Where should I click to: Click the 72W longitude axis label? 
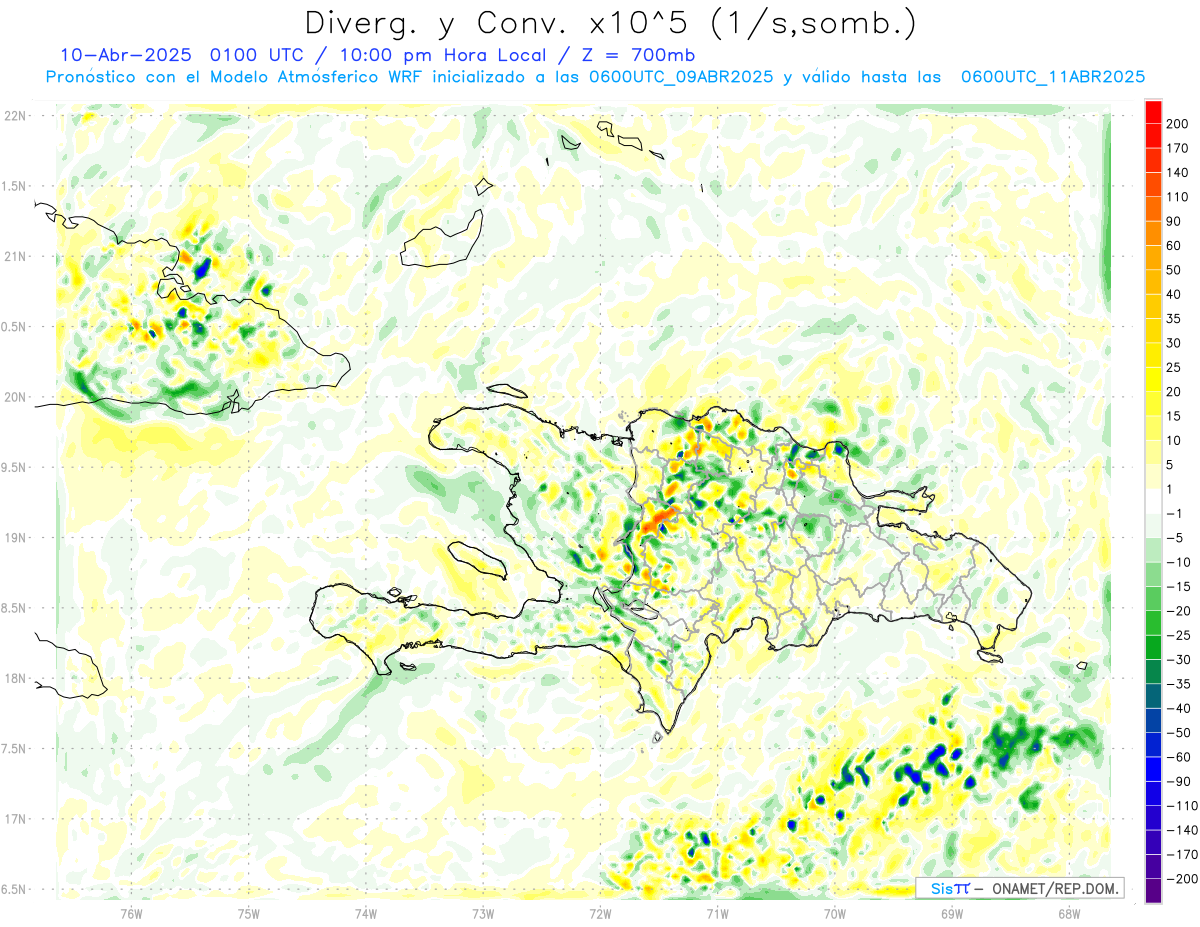click(x=600, y=913)
